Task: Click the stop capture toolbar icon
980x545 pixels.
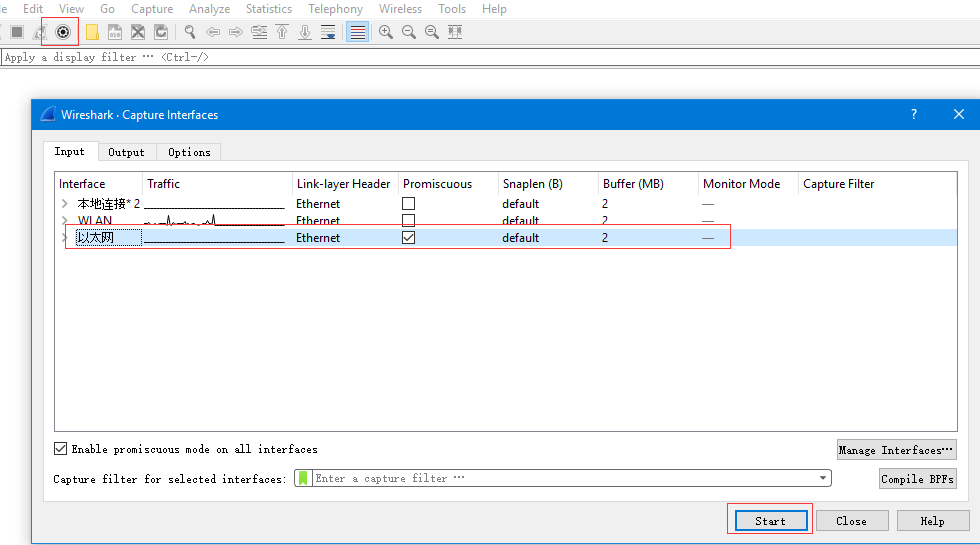Action: 17,32
